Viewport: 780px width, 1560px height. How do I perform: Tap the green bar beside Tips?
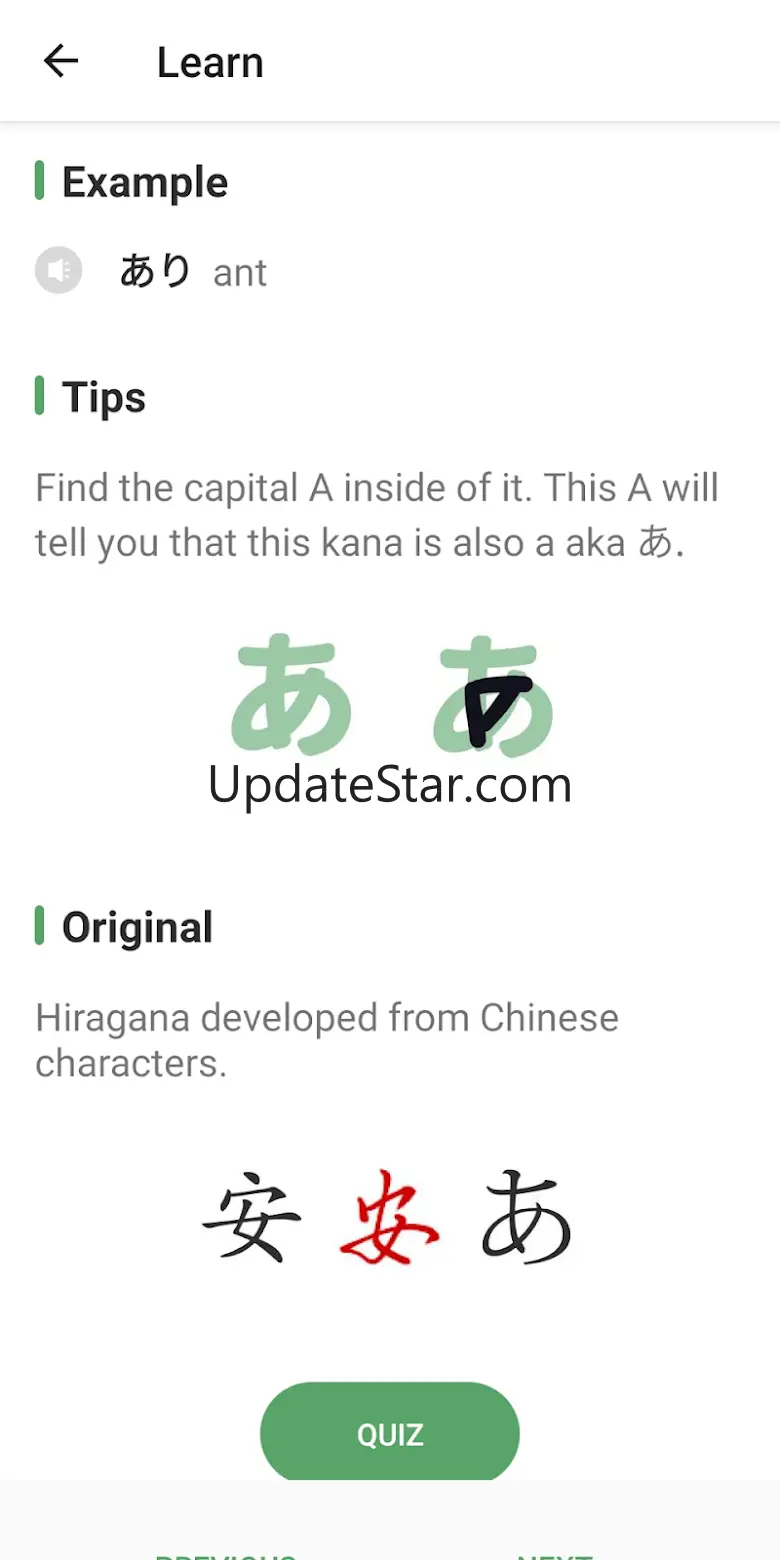(39, 395)
